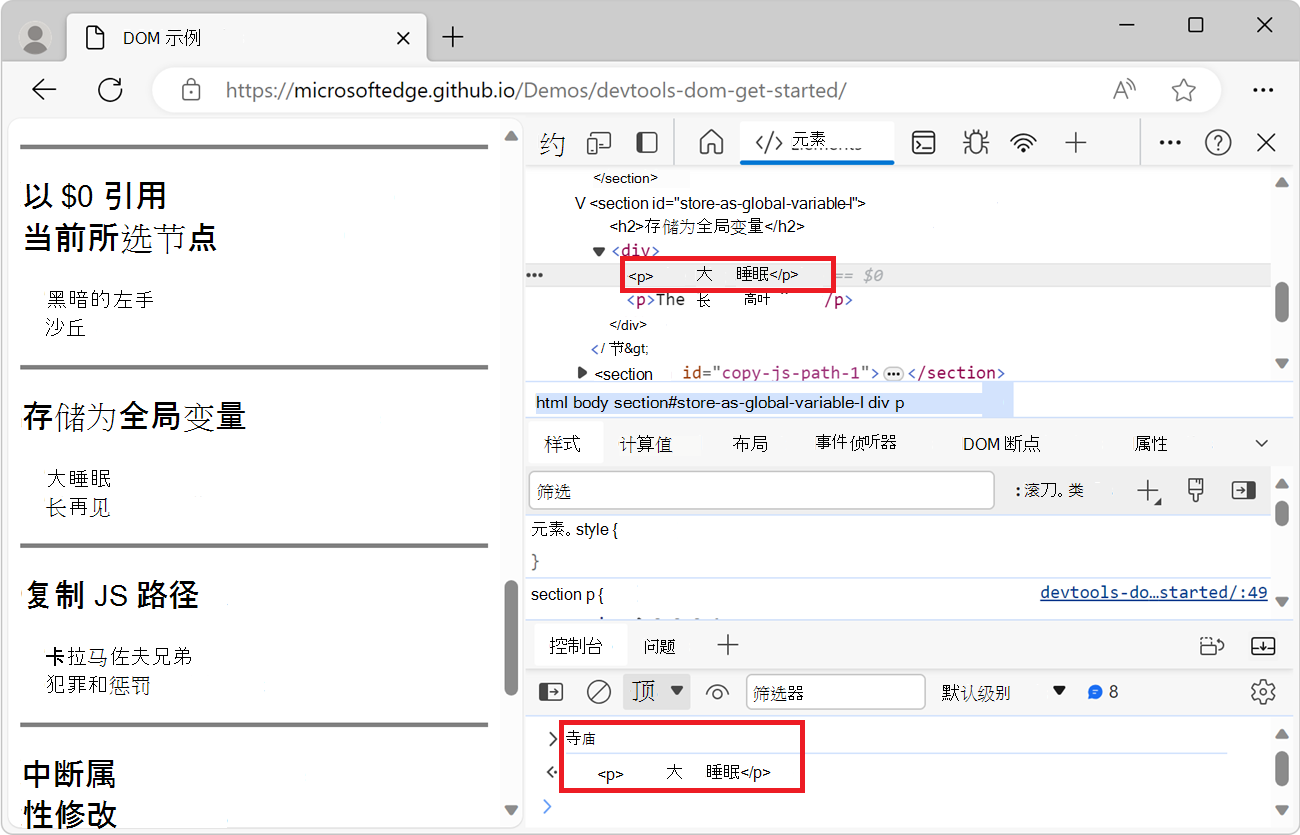The image size is (1300, 835).
Task: Click breadcrumb path html body section div p
Action: tap(720, 403)
